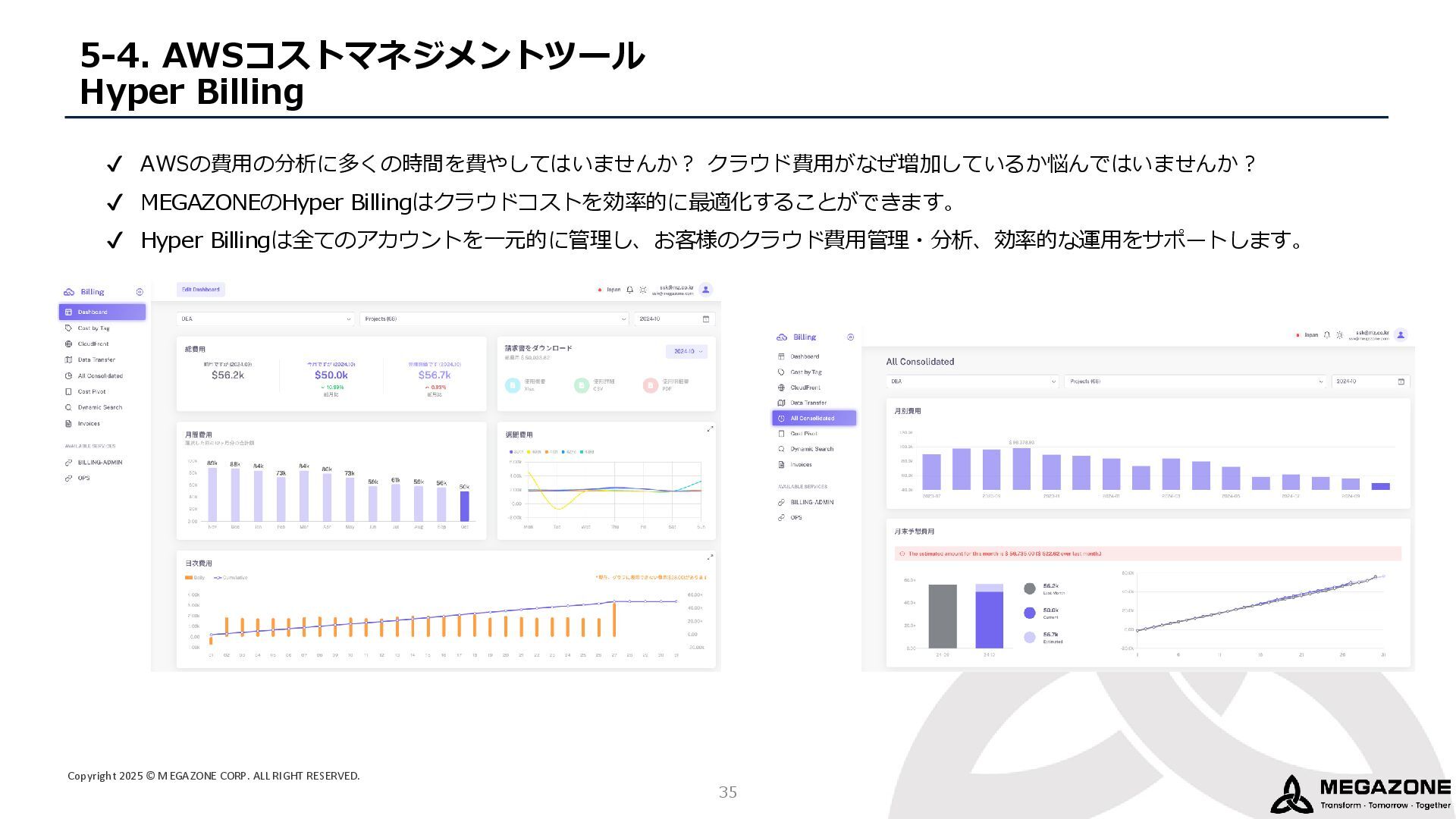Click the Xlsx download icon in invoice card
This screenshot has width=1456, height=819.
[x=512, y=385]
